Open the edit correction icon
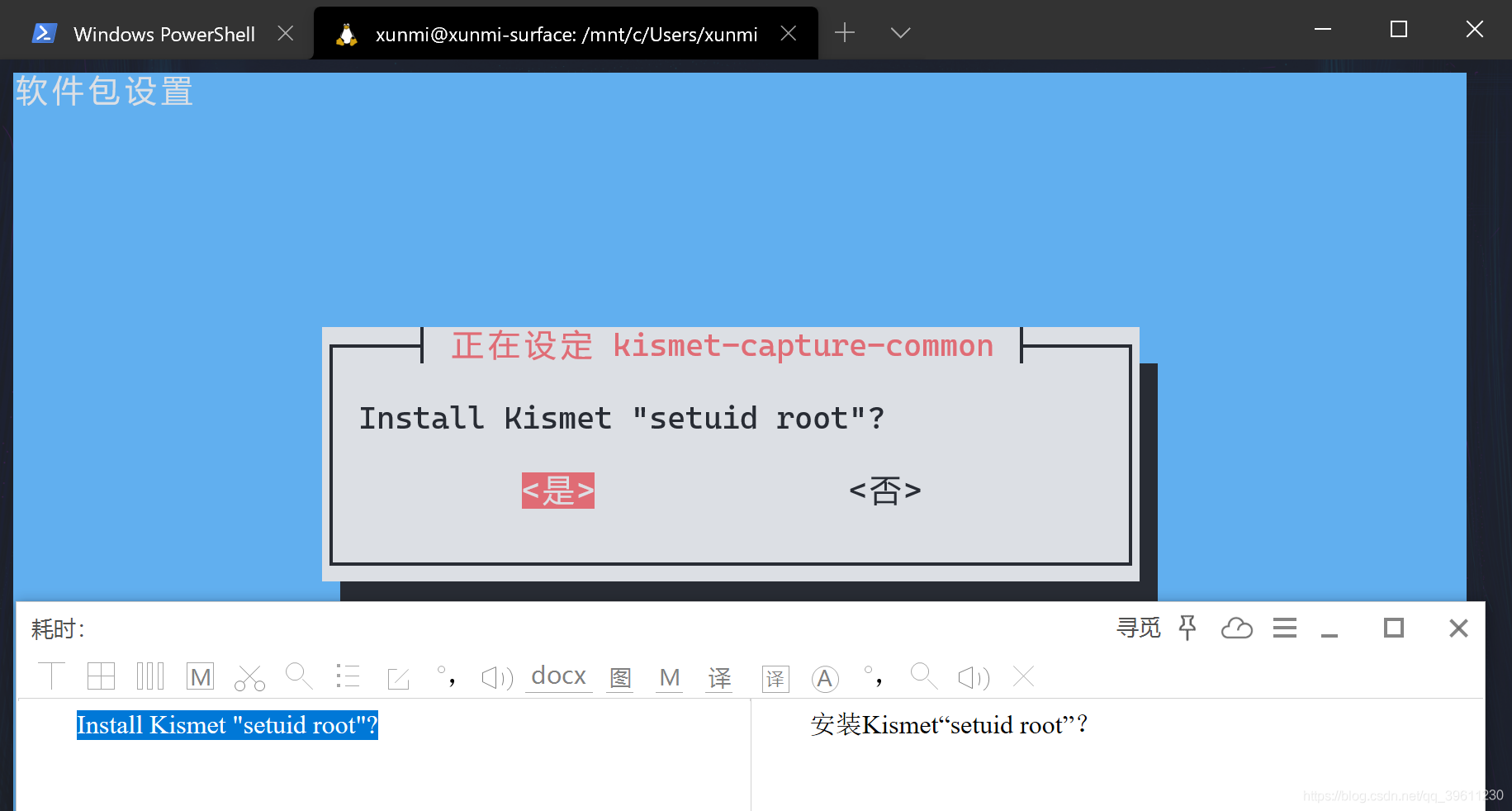1512x811 pixels. coord(398,677)
